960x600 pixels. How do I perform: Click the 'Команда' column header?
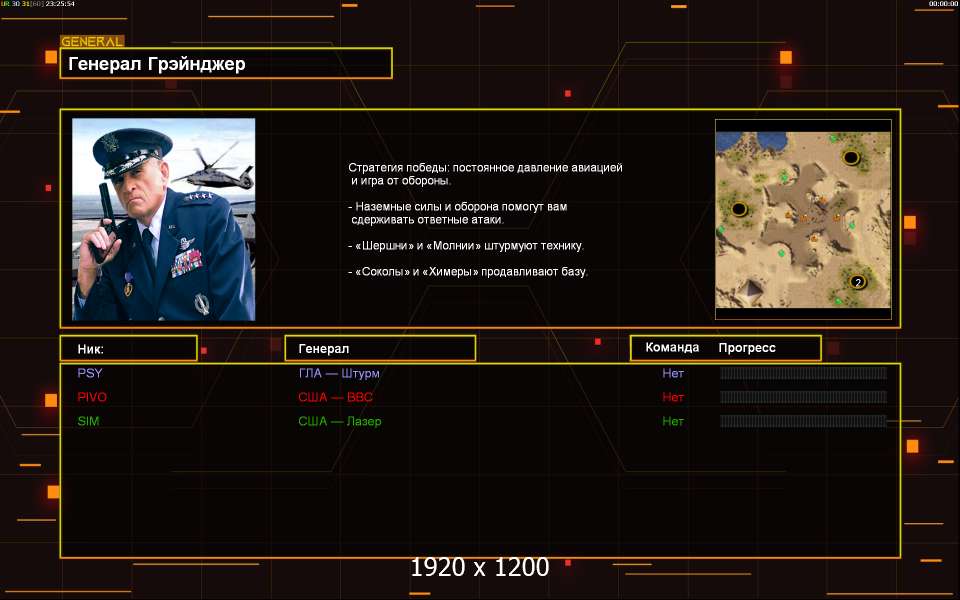tap(672, 348)
